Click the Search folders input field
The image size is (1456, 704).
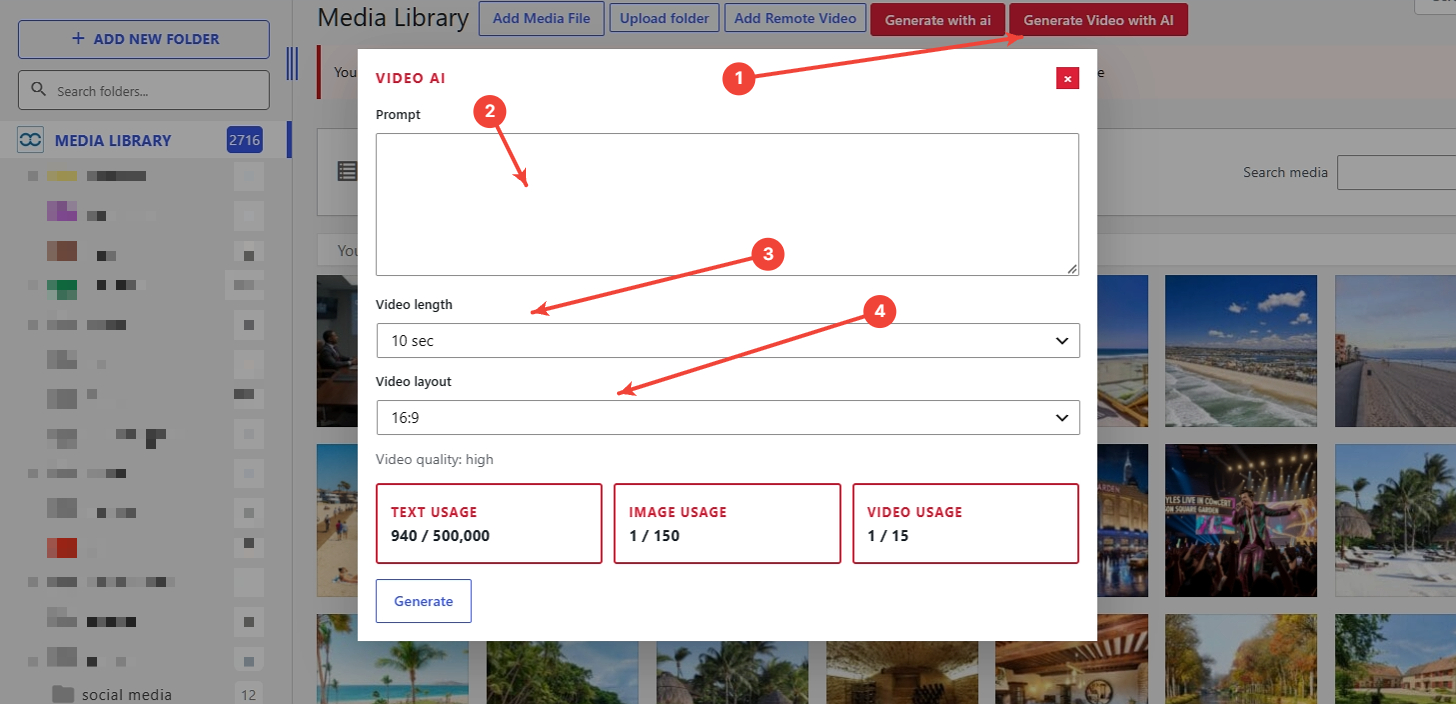tap(144, 90)
